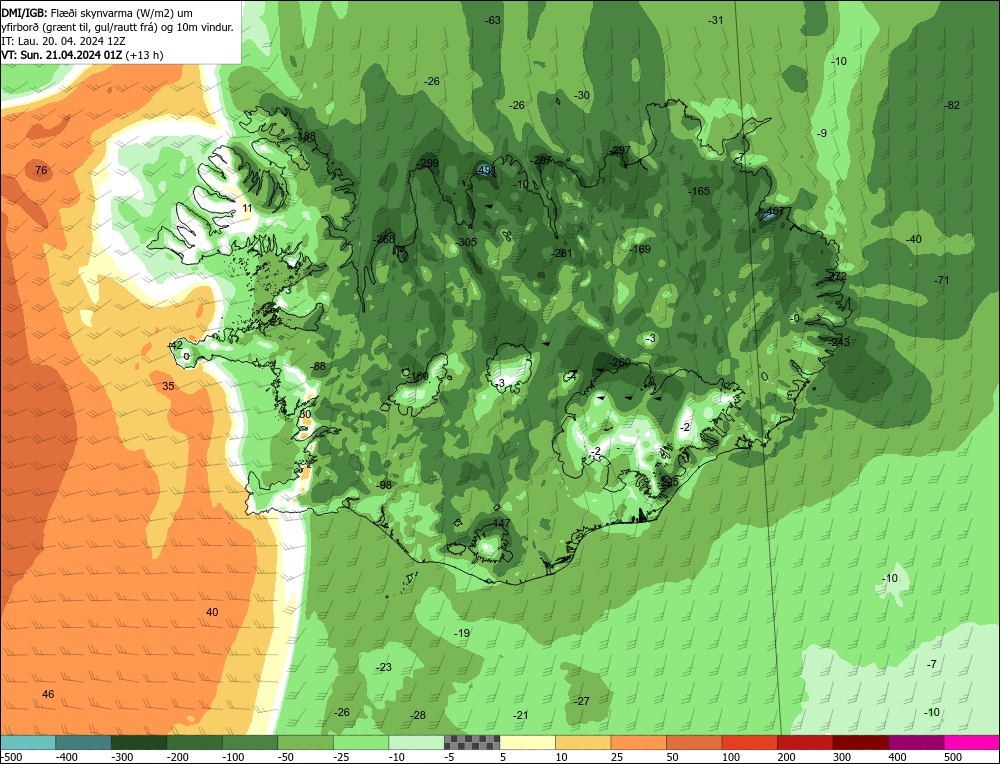
Task: Click the '-500' legend tick label
Action: pyautogui.click(x=11, y=757)
